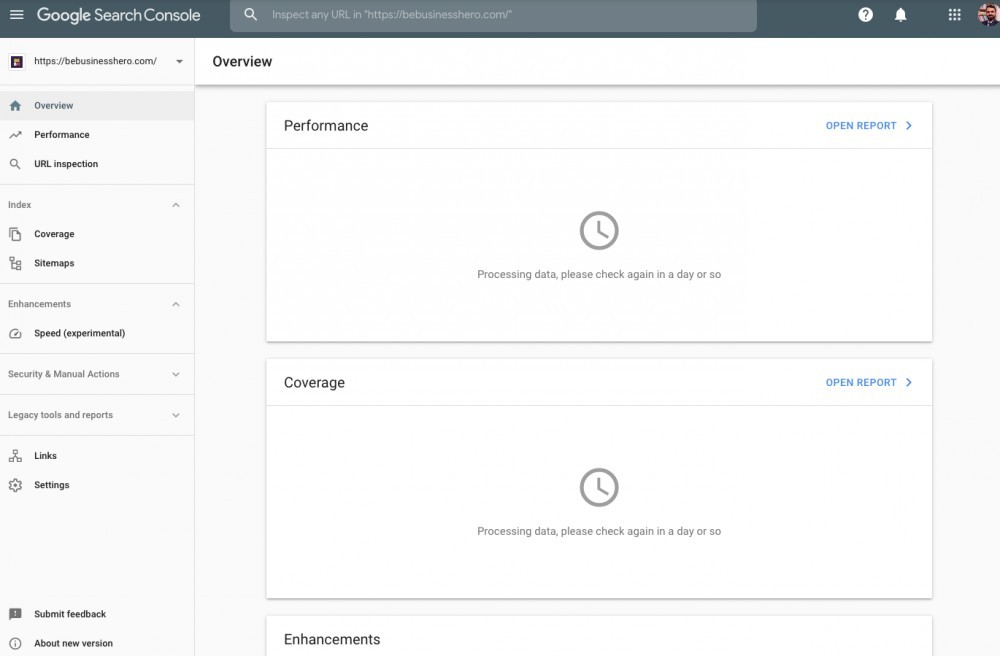The height and width of the screenshot is (656, 1000).
Task: Open URL inspection from the sidebar
Action: (x=97, y=164)
